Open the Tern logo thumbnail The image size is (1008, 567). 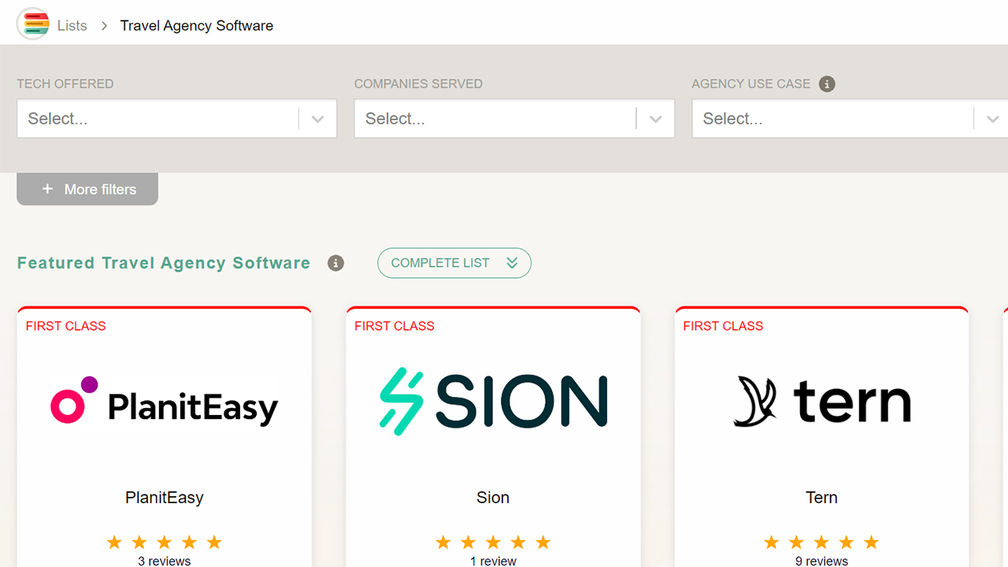pyautogui.click(x=822, y=402)
